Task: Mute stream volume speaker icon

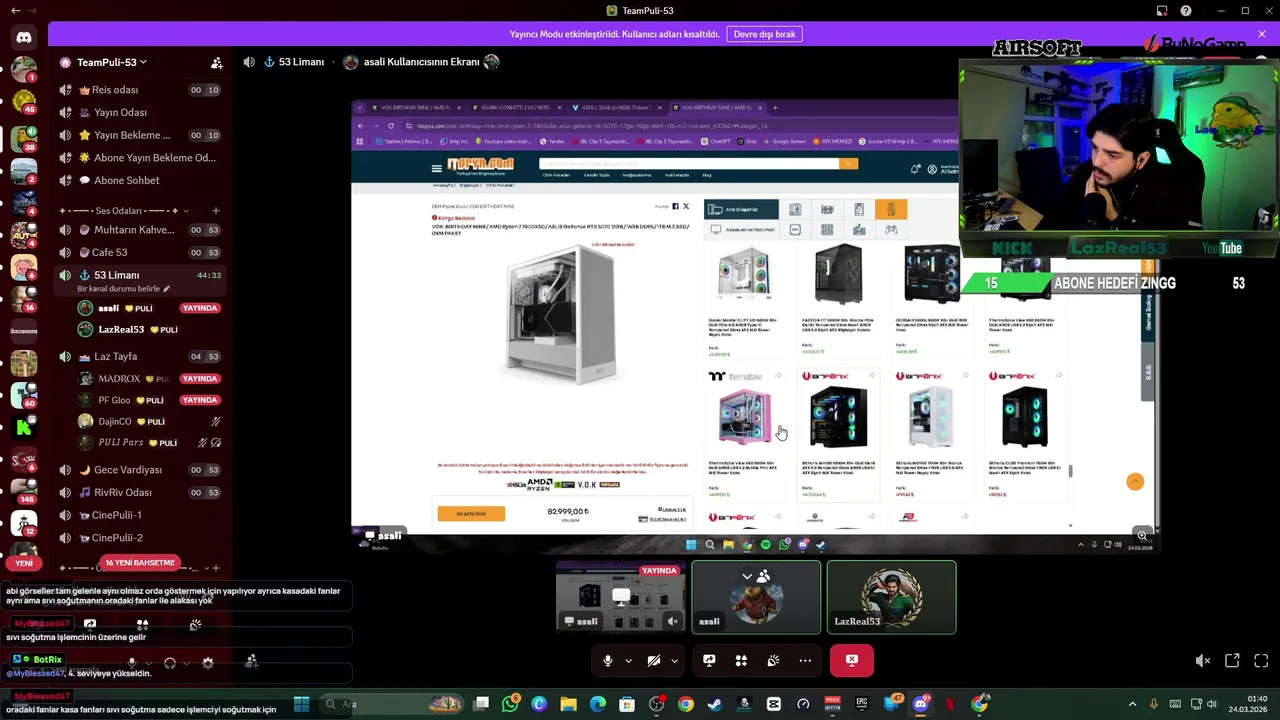Action: (1203, 661)
